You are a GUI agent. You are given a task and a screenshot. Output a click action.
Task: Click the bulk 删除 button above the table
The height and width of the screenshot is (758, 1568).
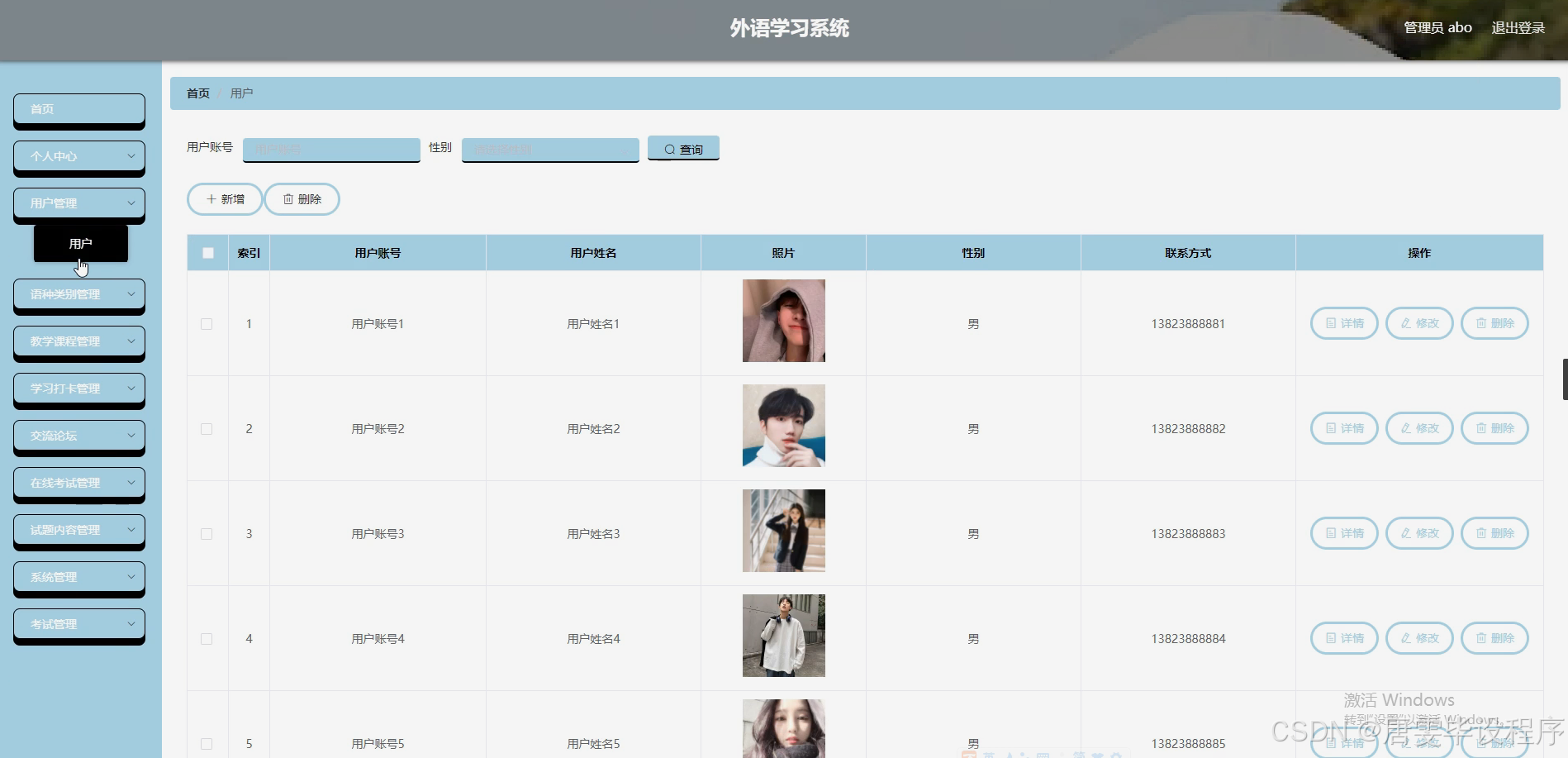[302, 199]
